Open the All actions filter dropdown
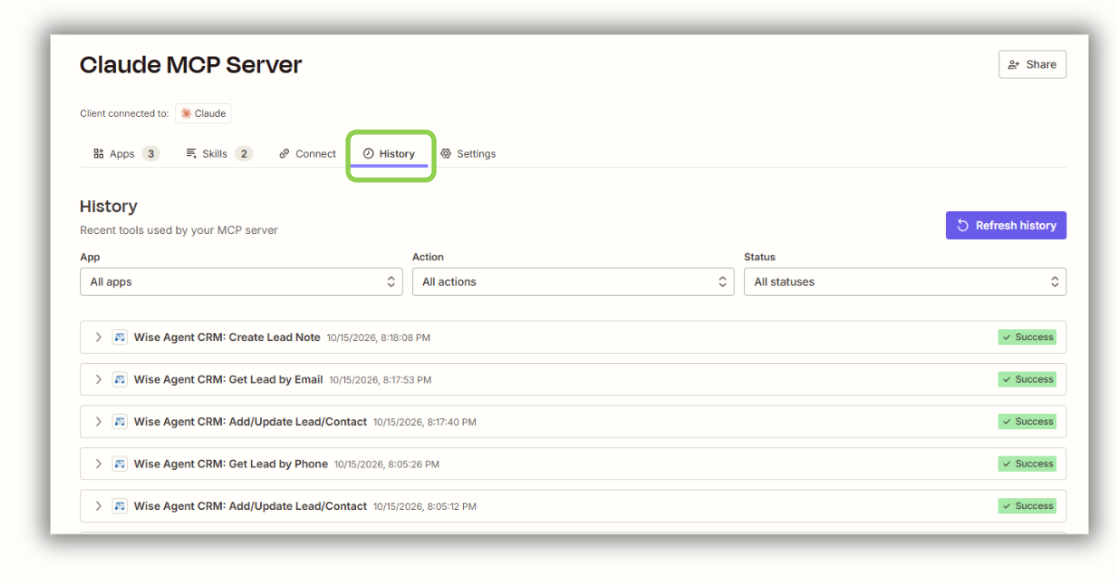The width and height of the screenshot is (1117, 583). tap(573, 282)
